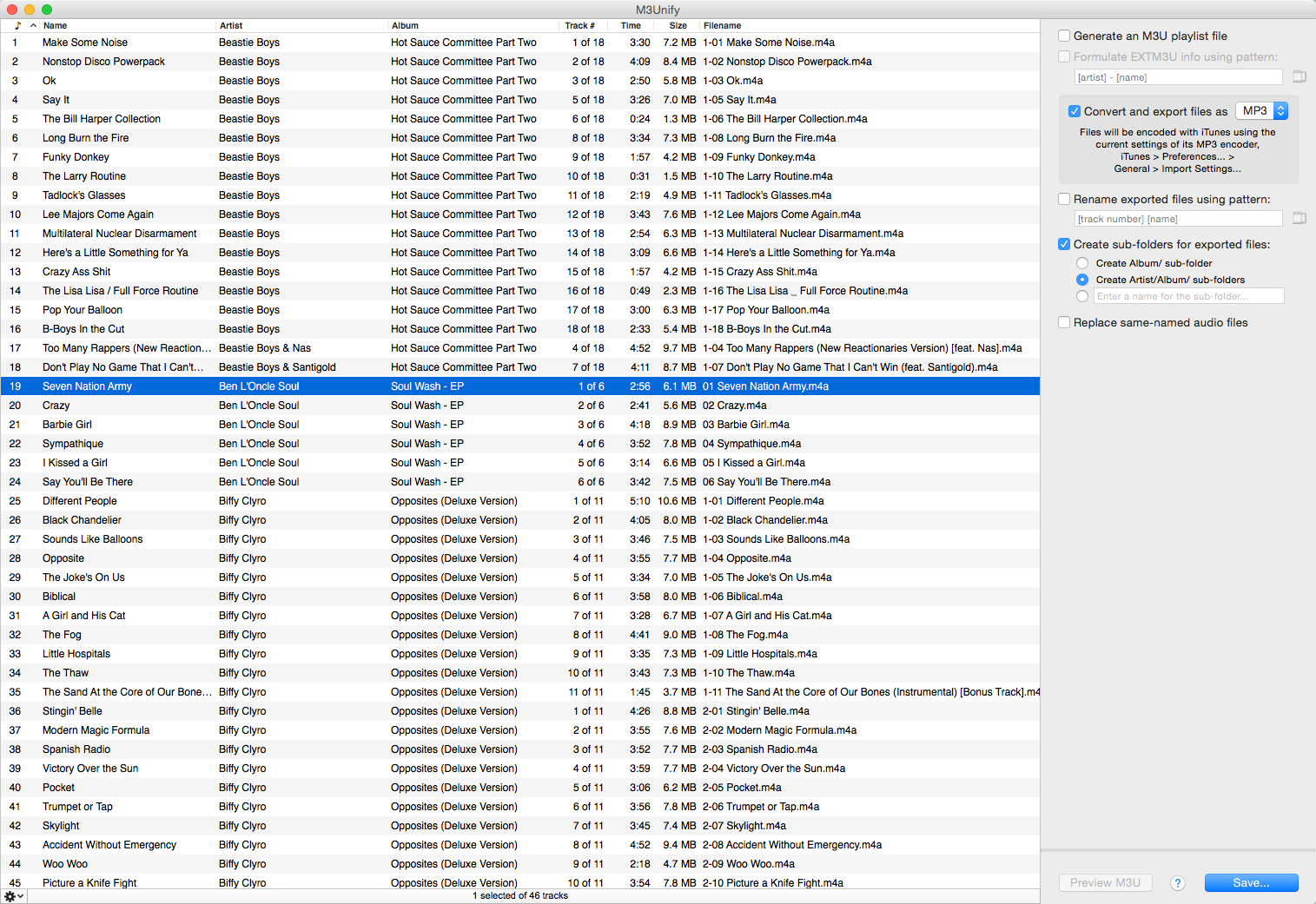Uncheck Create sub-folders for exported files
Screen dimensions: 1316x904
point(1064,244)
